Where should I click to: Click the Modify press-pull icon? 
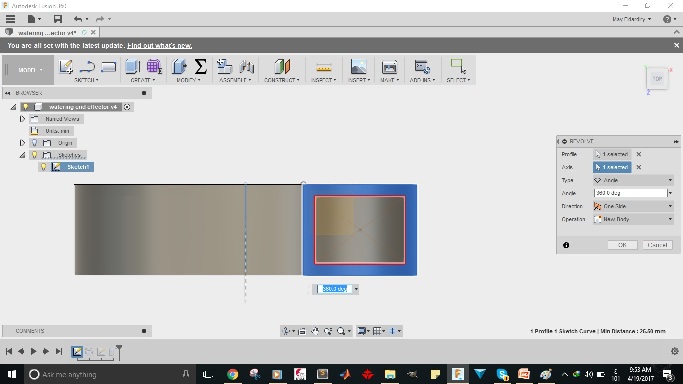[179, 67]
